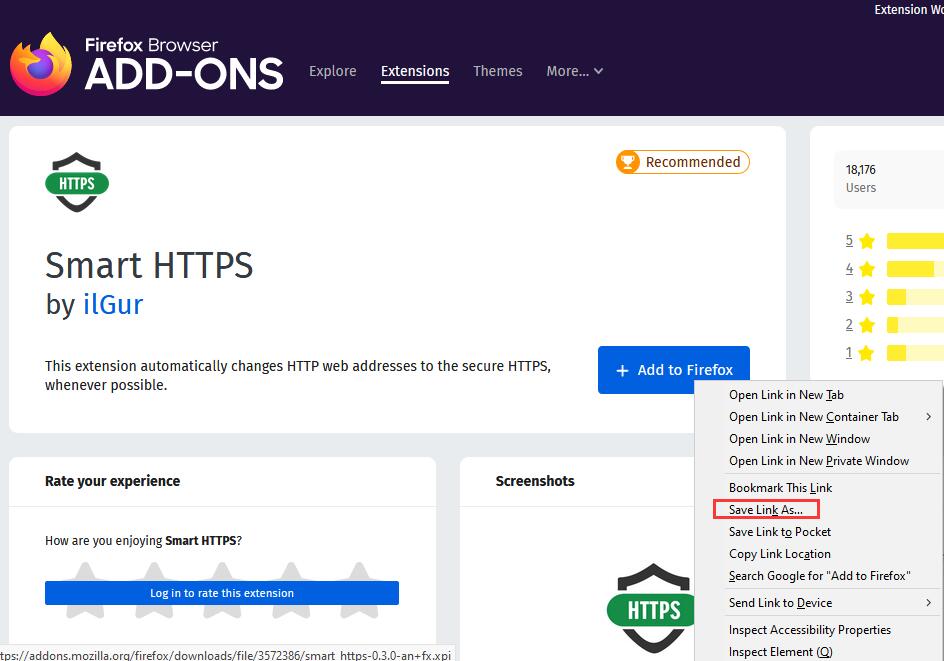Click the Smart HTTPS title text
944x661 pixels.
149,265
